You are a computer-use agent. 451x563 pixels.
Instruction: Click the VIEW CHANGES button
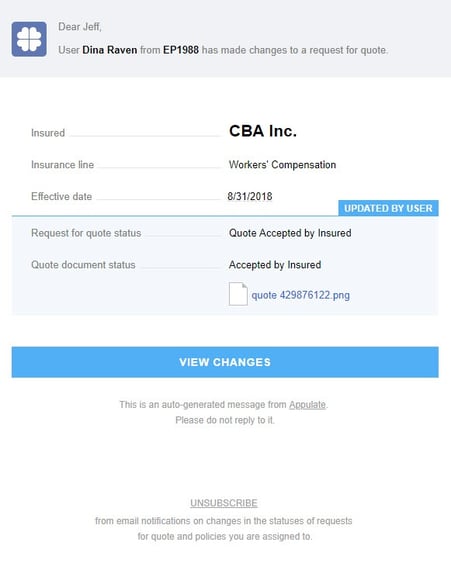pos(225,362)
